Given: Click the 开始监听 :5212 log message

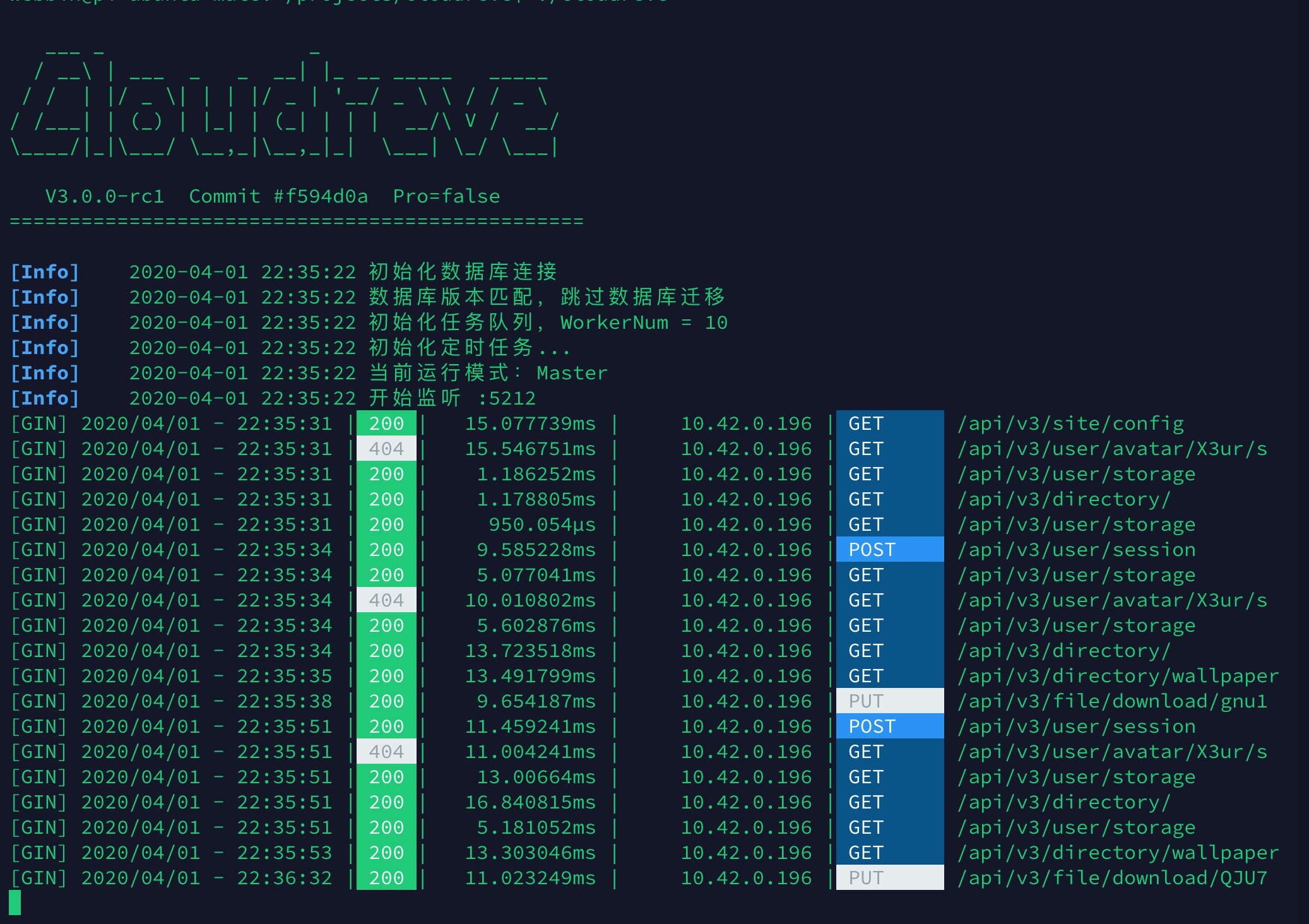Looking at the screenshot, I should 451,398.
